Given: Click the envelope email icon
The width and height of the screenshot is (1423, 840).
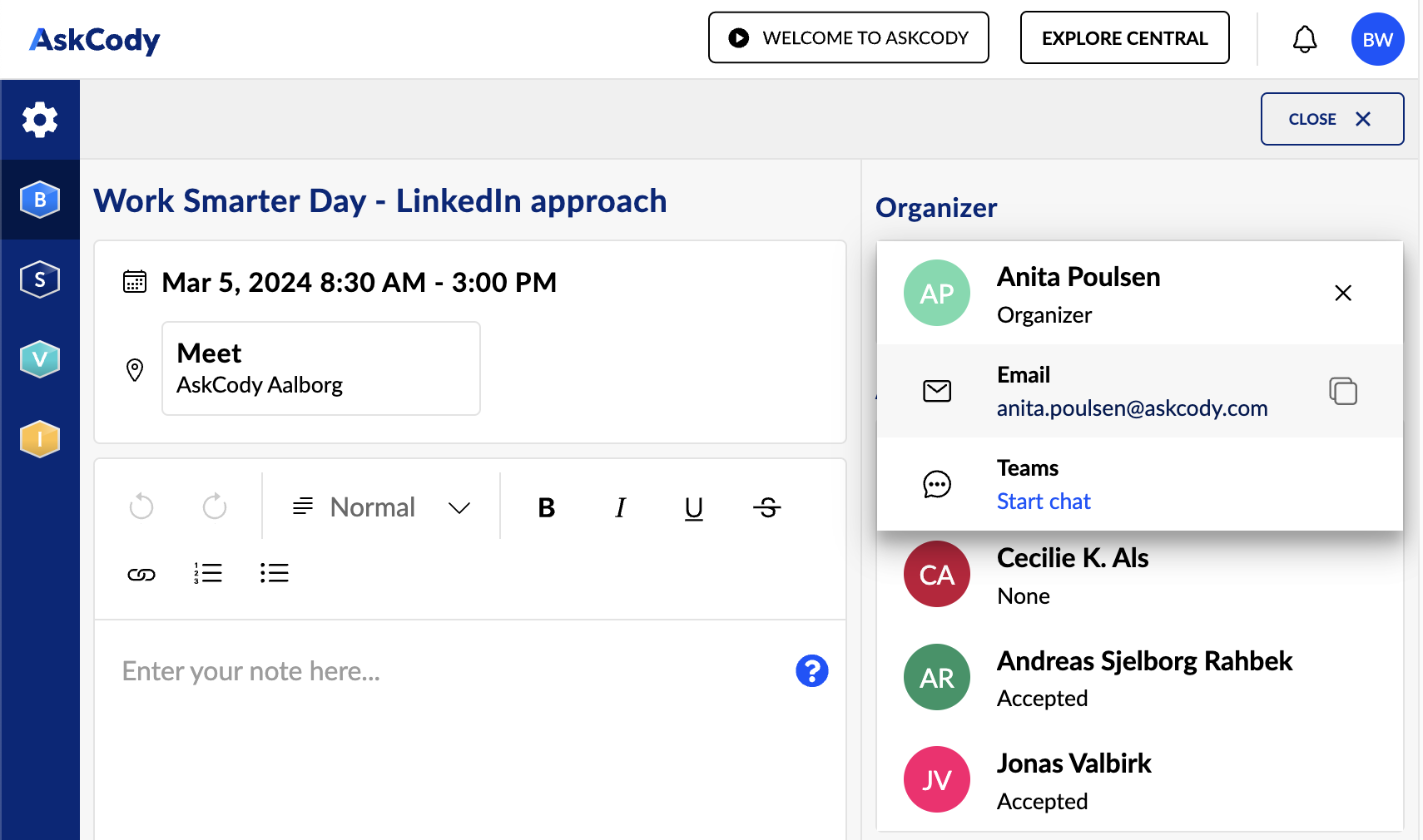Looking at the screenshot, I should coord(937,391).
